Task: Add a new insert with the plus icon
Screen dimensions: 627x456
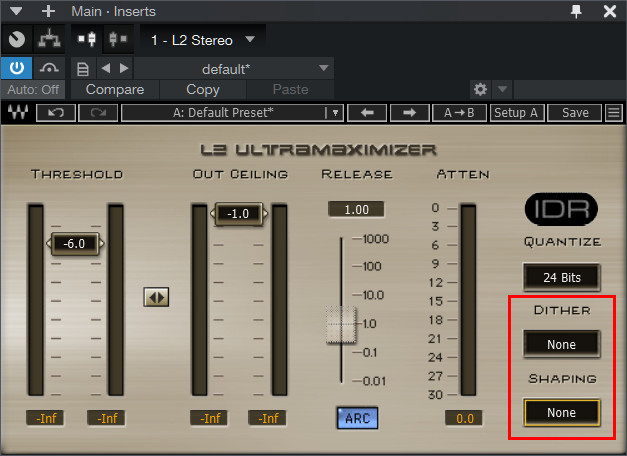Action: click(x=48, y=11)
